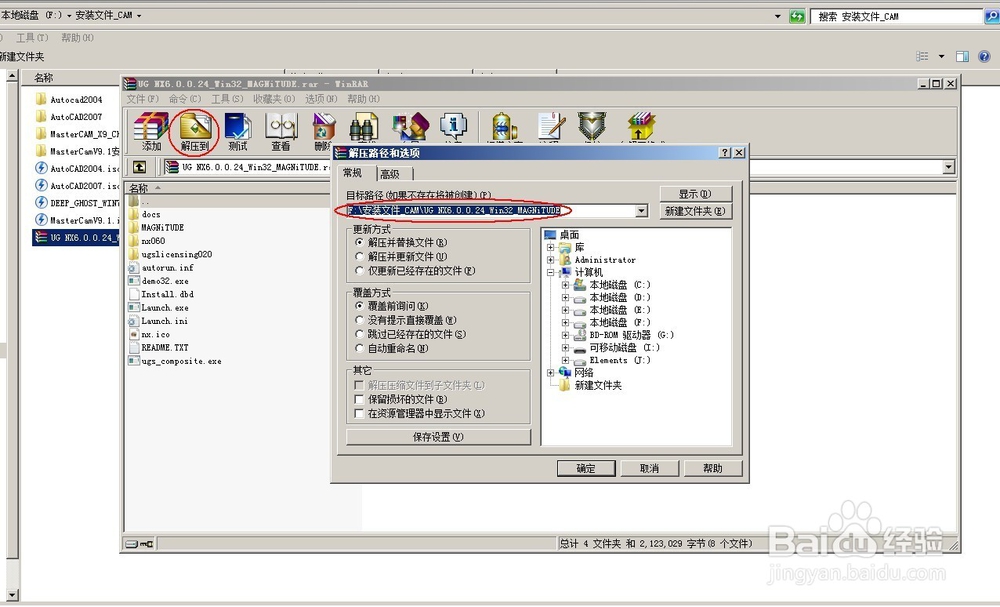Click the help question-mark icon in Explorer
This screenshot has width=1000, height=607.
point(984,57)
